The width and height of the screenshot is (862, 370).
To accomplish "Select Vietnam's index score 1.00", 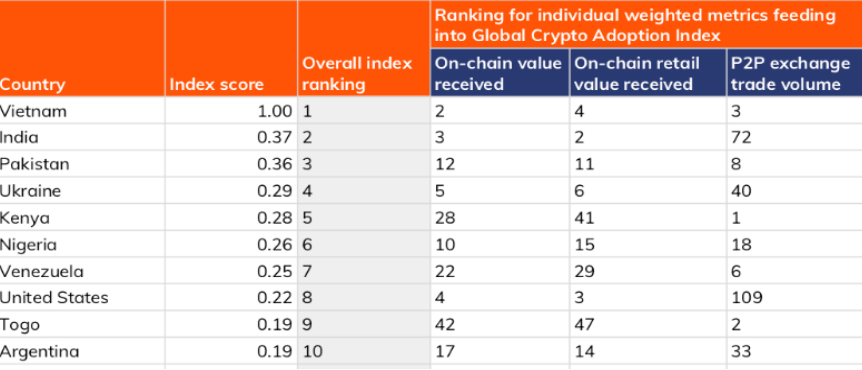I will (231, 111).
